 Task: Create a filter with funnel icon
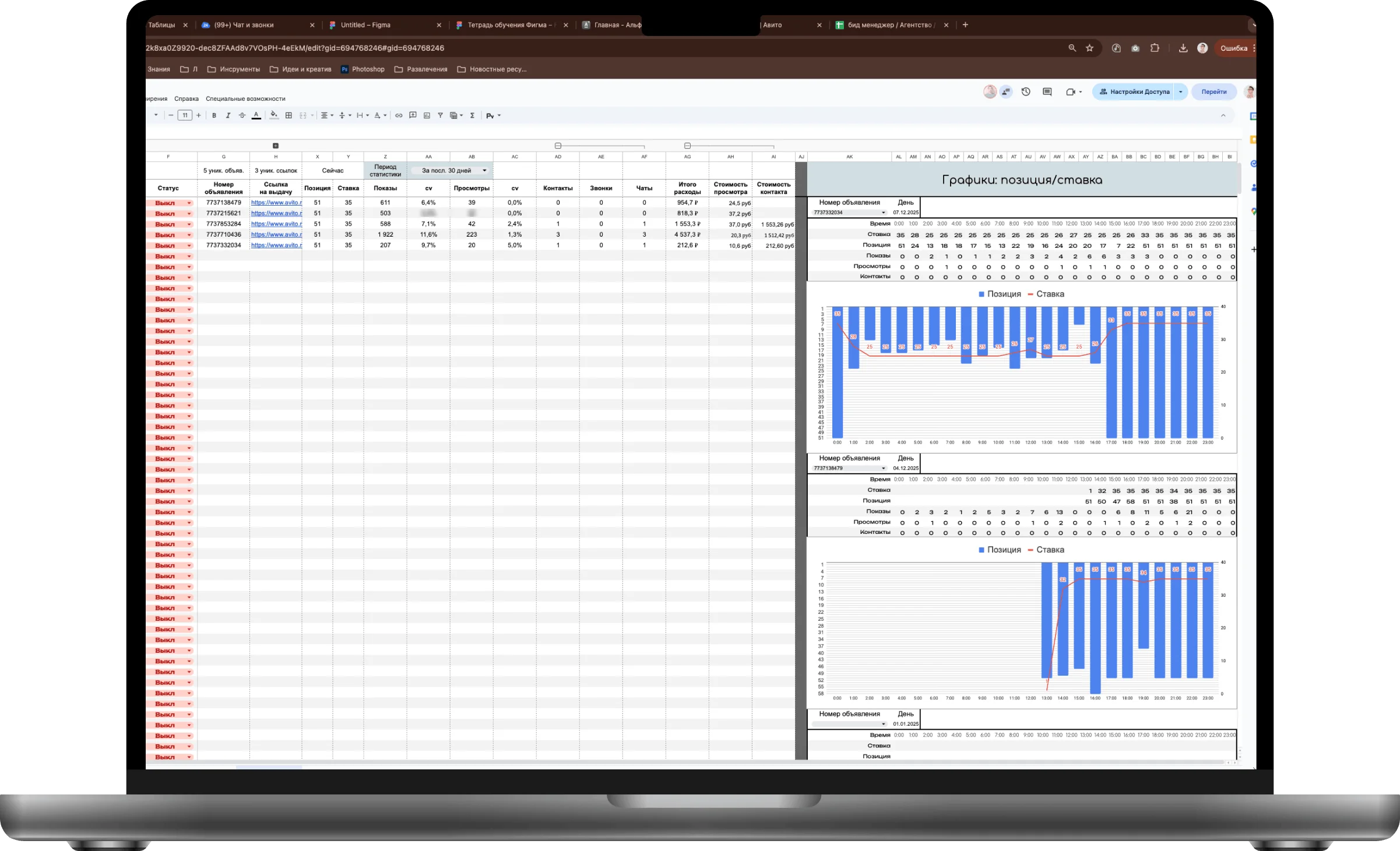[441, 115]
